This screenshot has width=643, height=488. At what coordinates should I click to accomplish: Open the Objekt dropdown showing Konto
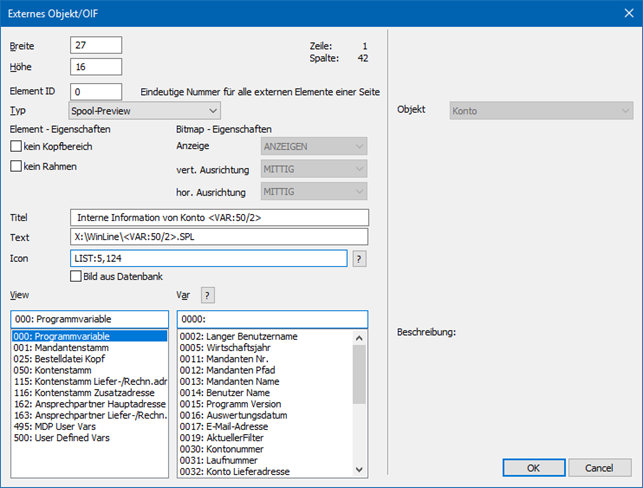click(541, 110)
